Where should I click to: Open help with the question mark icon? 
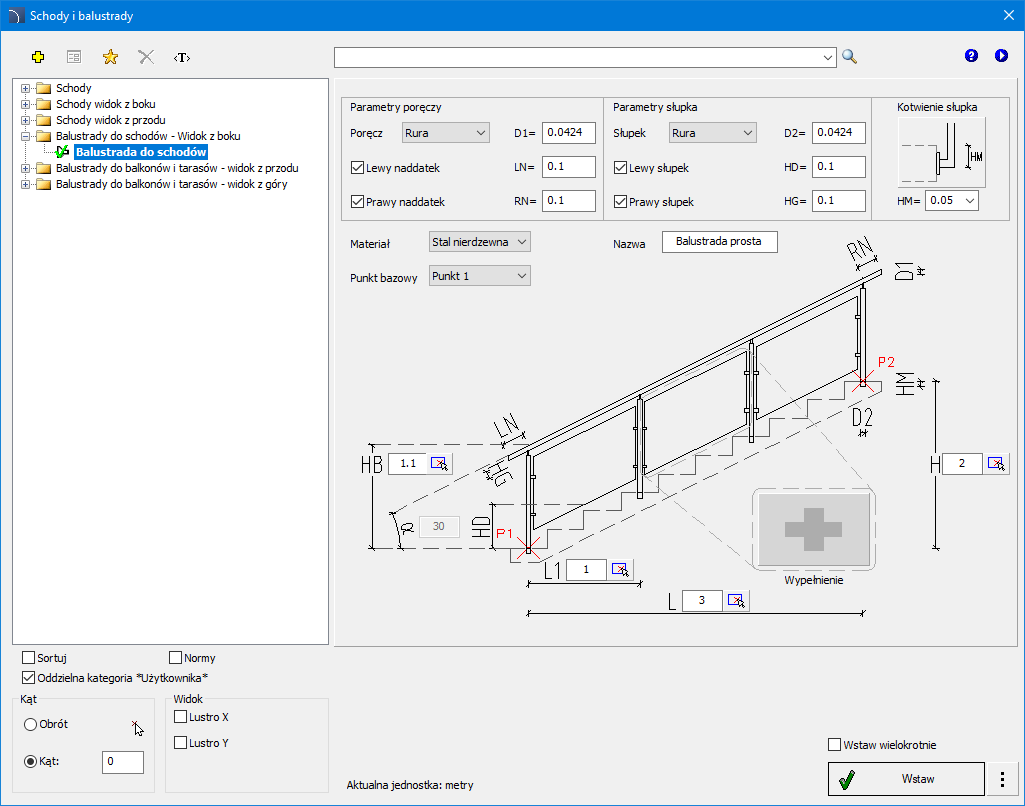pyautogui.click(x=971, y=56)
